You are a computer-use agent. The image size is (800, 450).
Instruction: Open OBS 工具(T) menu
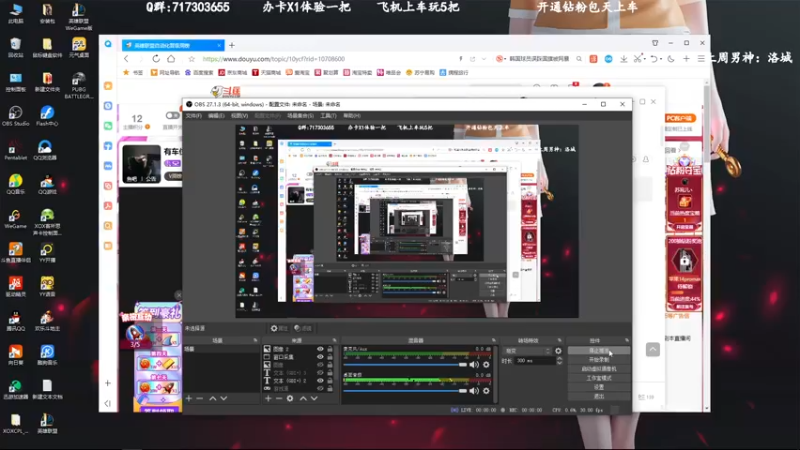click(x=328, y=116)
